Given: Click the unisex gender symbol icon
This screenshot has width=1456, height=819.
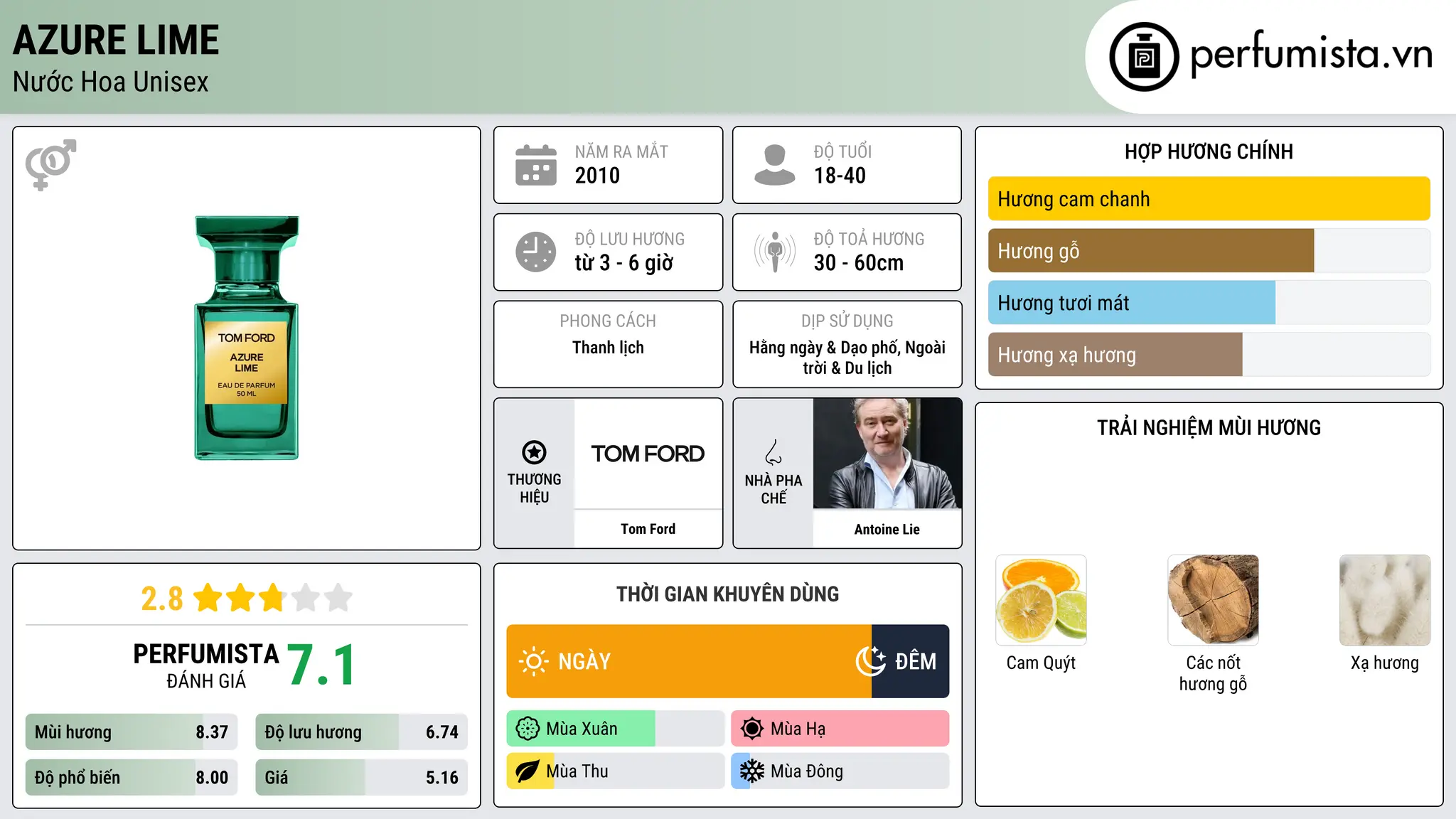Looking at the screenshot, I should 50,164.
